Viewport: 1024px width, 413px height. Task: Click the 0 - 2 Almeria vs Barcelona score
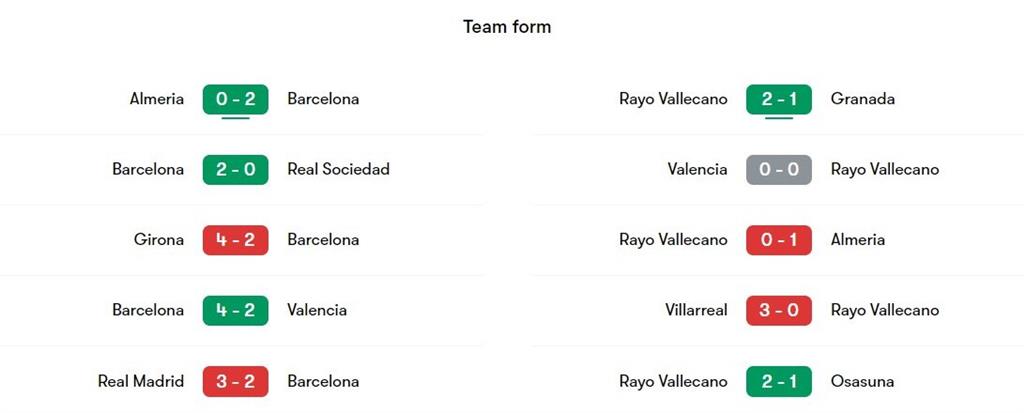click(x=235, y=99)
